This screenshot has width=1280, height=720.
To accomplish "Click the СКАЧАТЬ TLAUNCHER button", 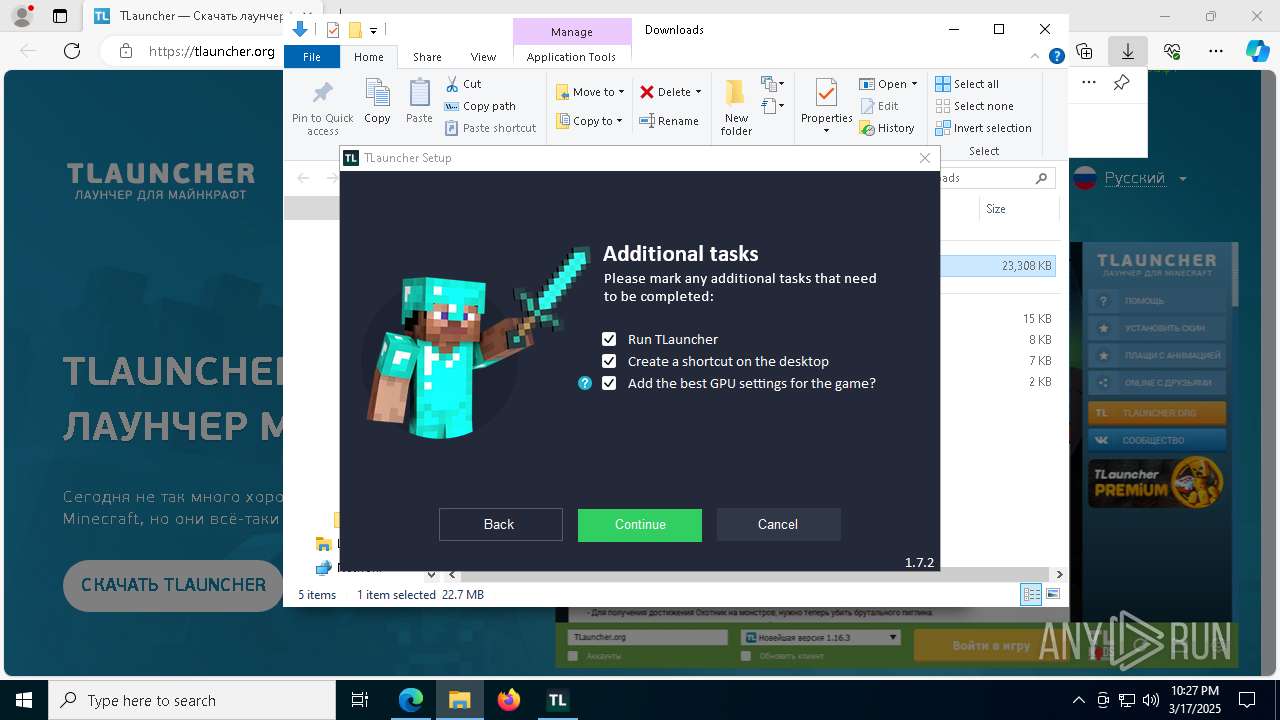I will 174,585.
